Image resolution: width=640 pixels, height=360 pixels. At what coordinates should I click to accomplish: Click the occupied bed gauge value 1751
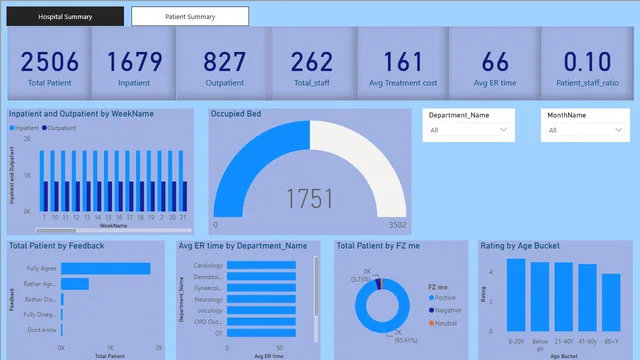tap(310, 199)
